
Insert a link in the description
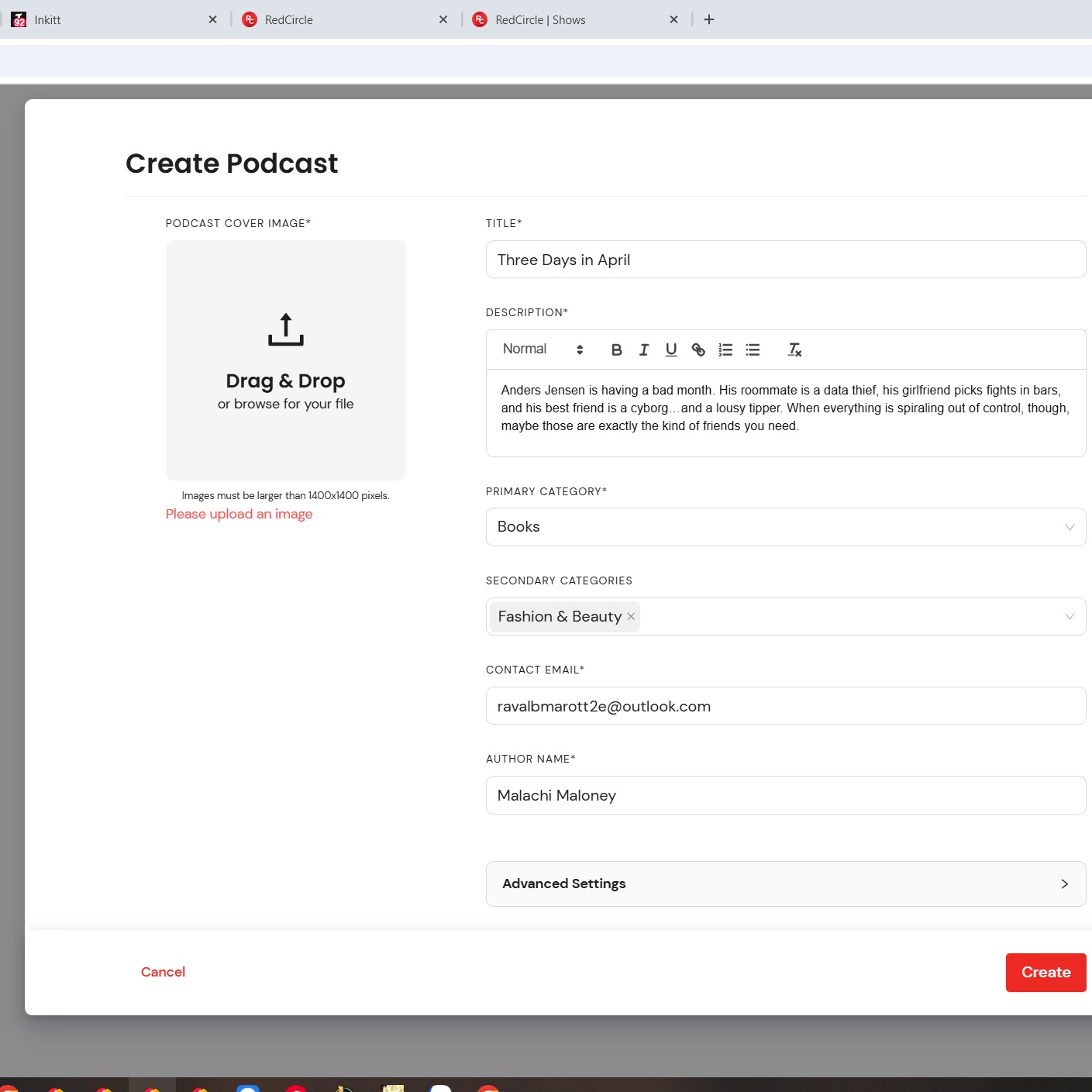(698, 350)
